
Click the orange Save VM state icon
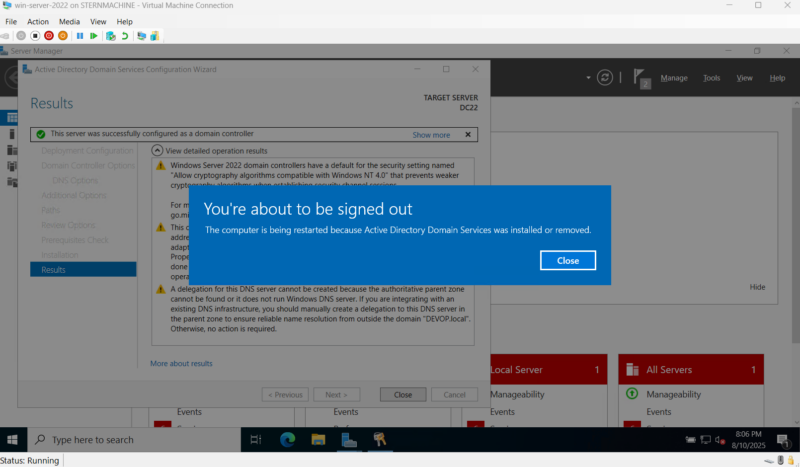click(x=63, y=36)
